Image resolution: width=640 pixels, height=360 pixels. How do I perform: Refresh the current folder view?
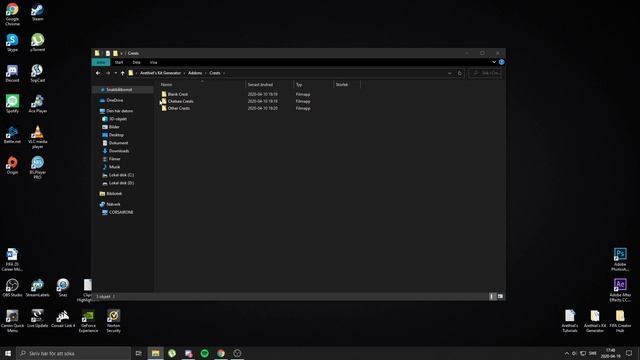click(x=459, y=73)
